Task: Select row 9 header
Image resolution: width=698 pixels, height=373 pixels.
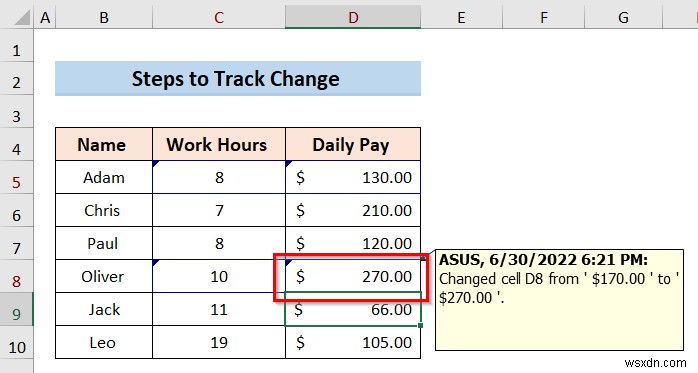Action: pos(16,309)
